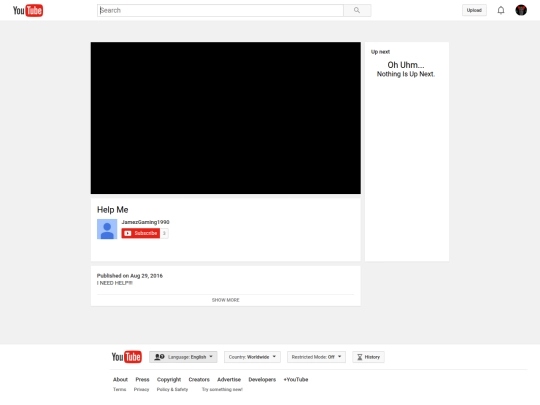Open the Advertise footer link
The image size is (540, 405).
click(x=229, y=380)
